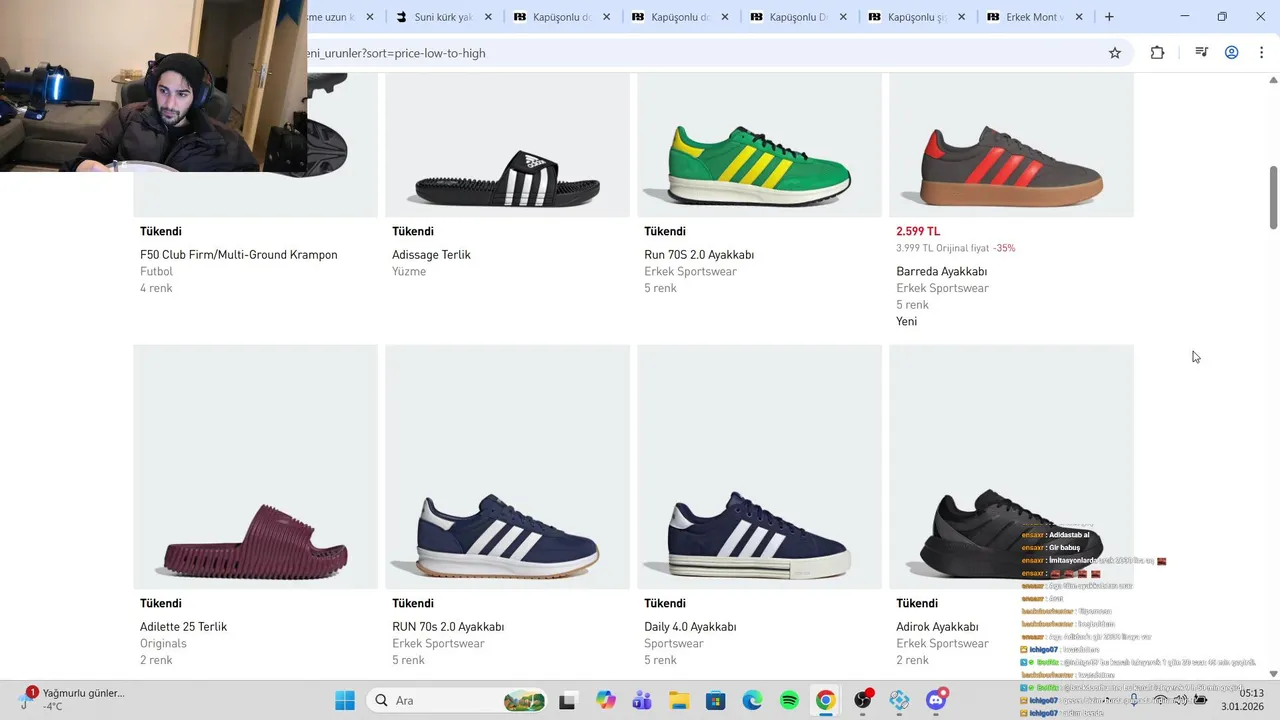Open the Daily 4.0 Ayakkabı product link
The width and height of the screenshot is (1280, 720).
(x=690, y=627)
